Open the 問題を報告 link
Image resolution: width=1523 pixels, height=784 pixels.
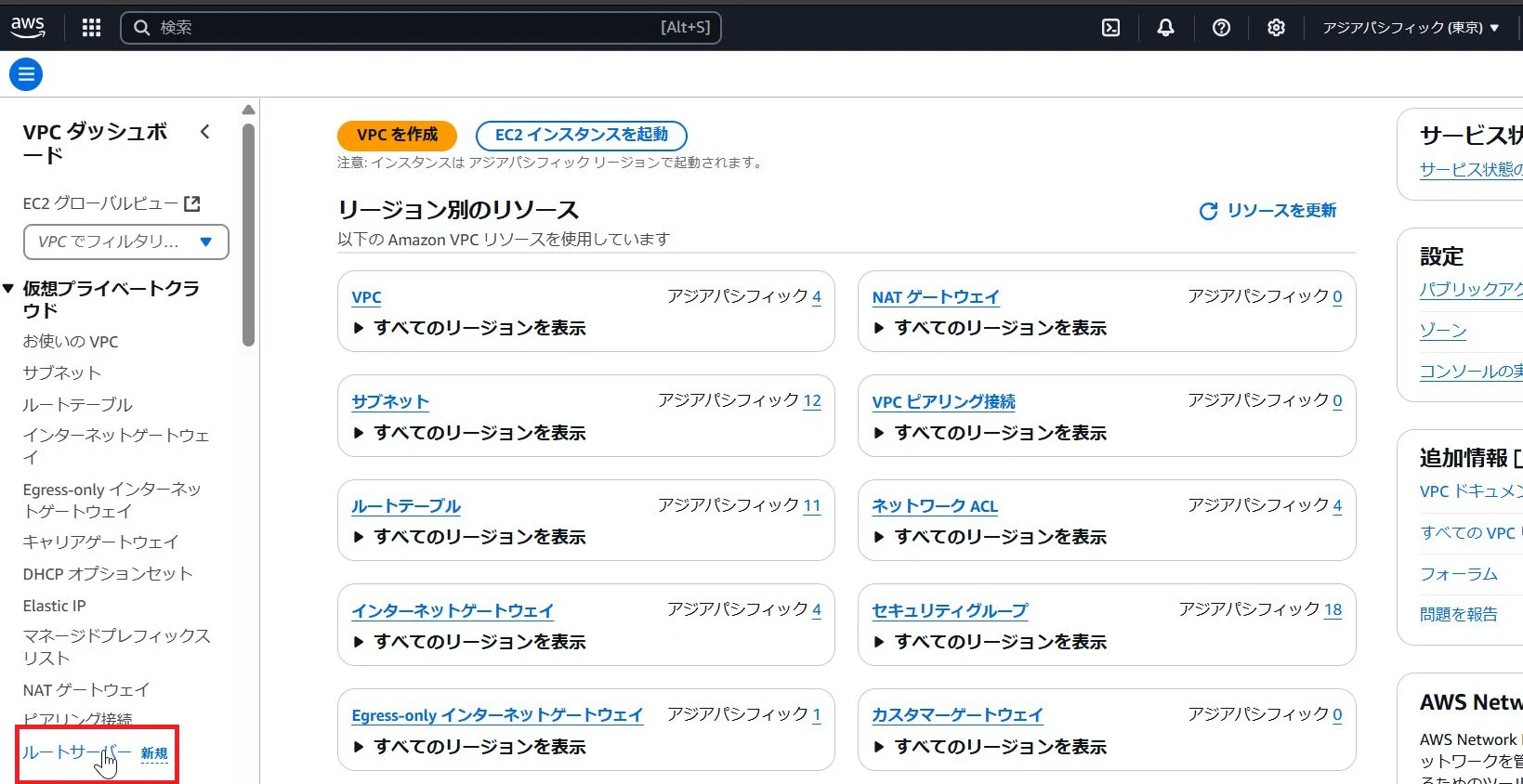coord(1459,615)
